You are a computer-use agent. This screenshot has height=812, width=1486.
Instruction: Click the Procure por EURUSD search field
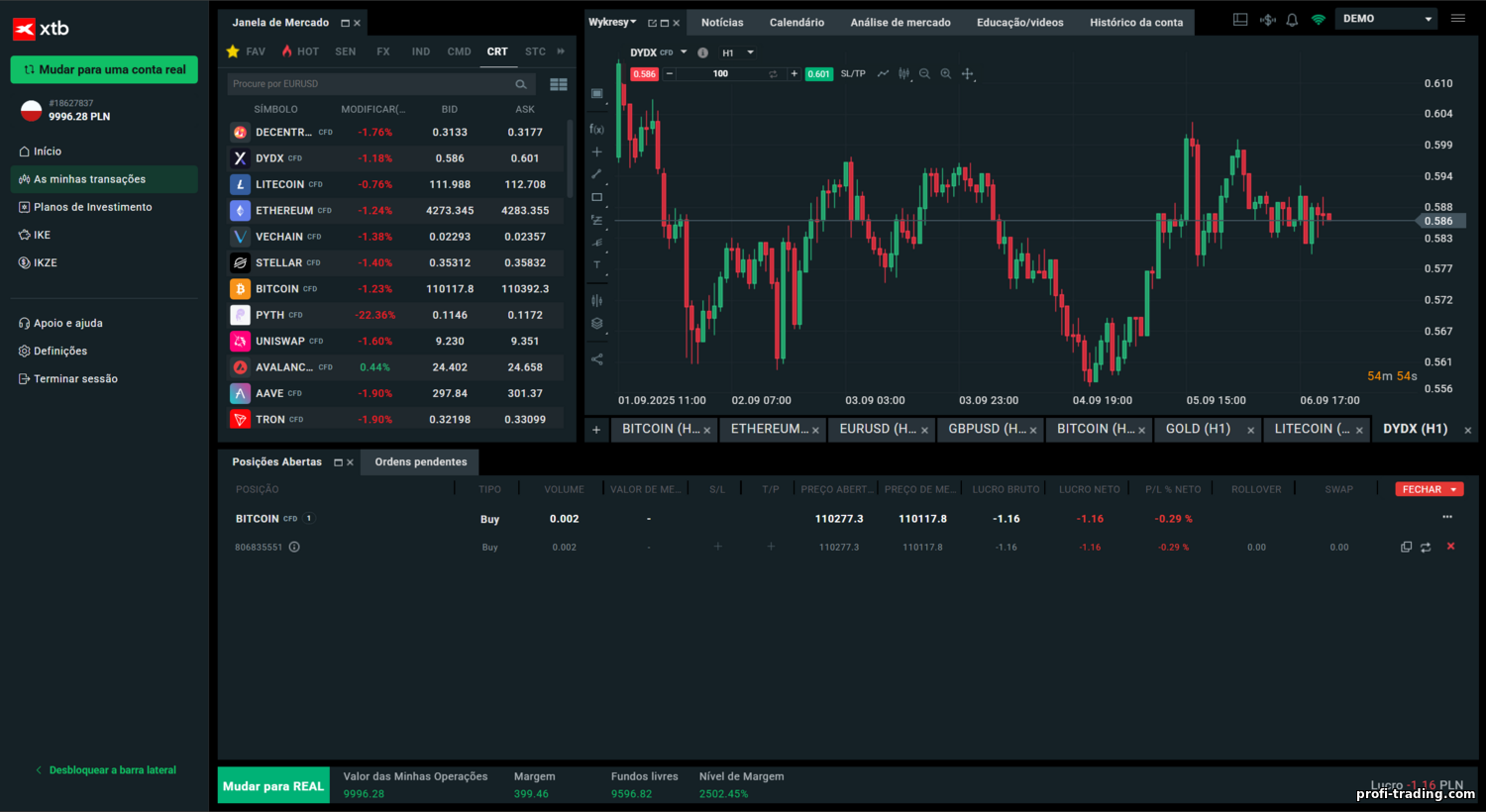[x=371, y=84]
